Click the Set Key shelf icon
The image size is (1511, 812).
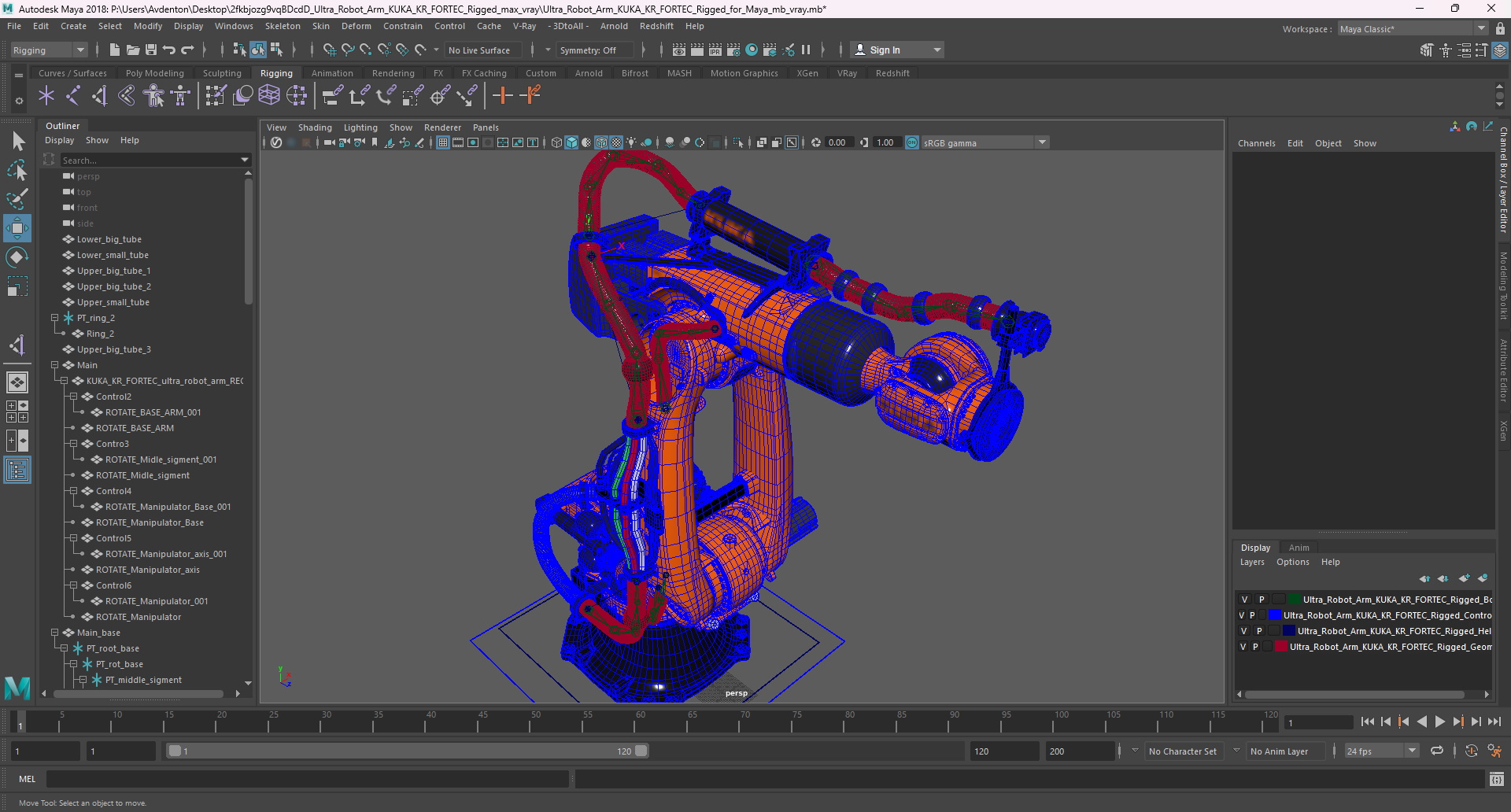click(503, 96)
